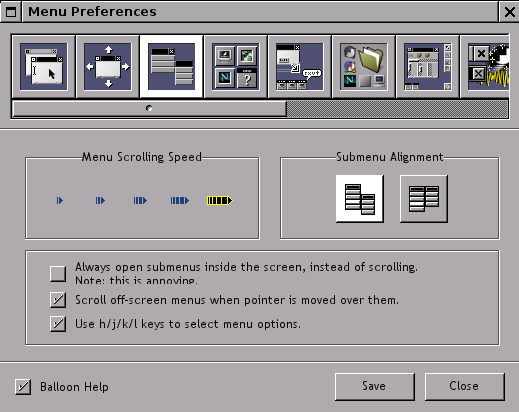This screenshot has height=412, width=519.
Task: Open the folder search path preferences icon
Action: 364,67
